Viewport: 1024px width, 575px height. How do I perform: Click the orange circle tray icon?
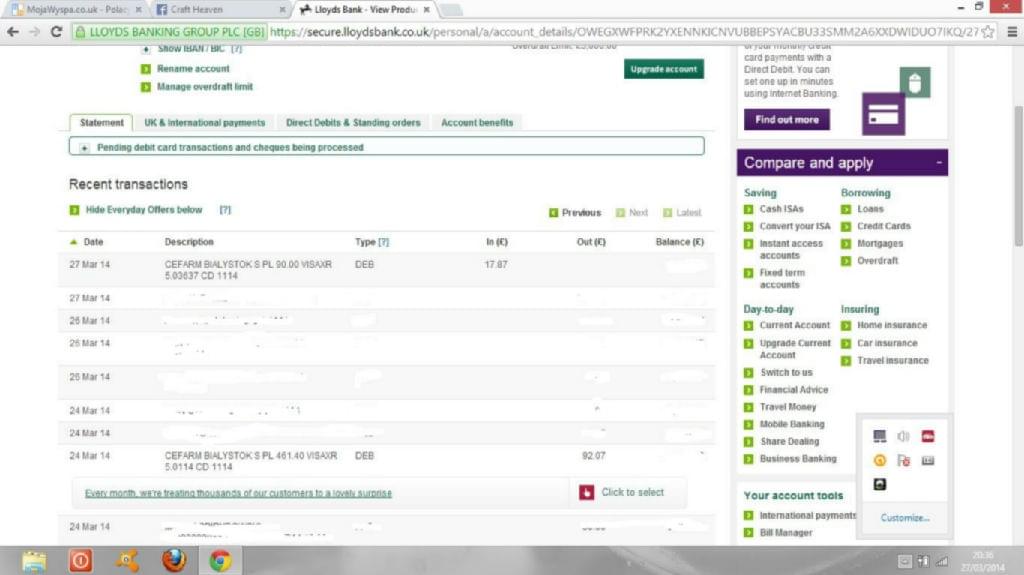click(x=880, y=461)
